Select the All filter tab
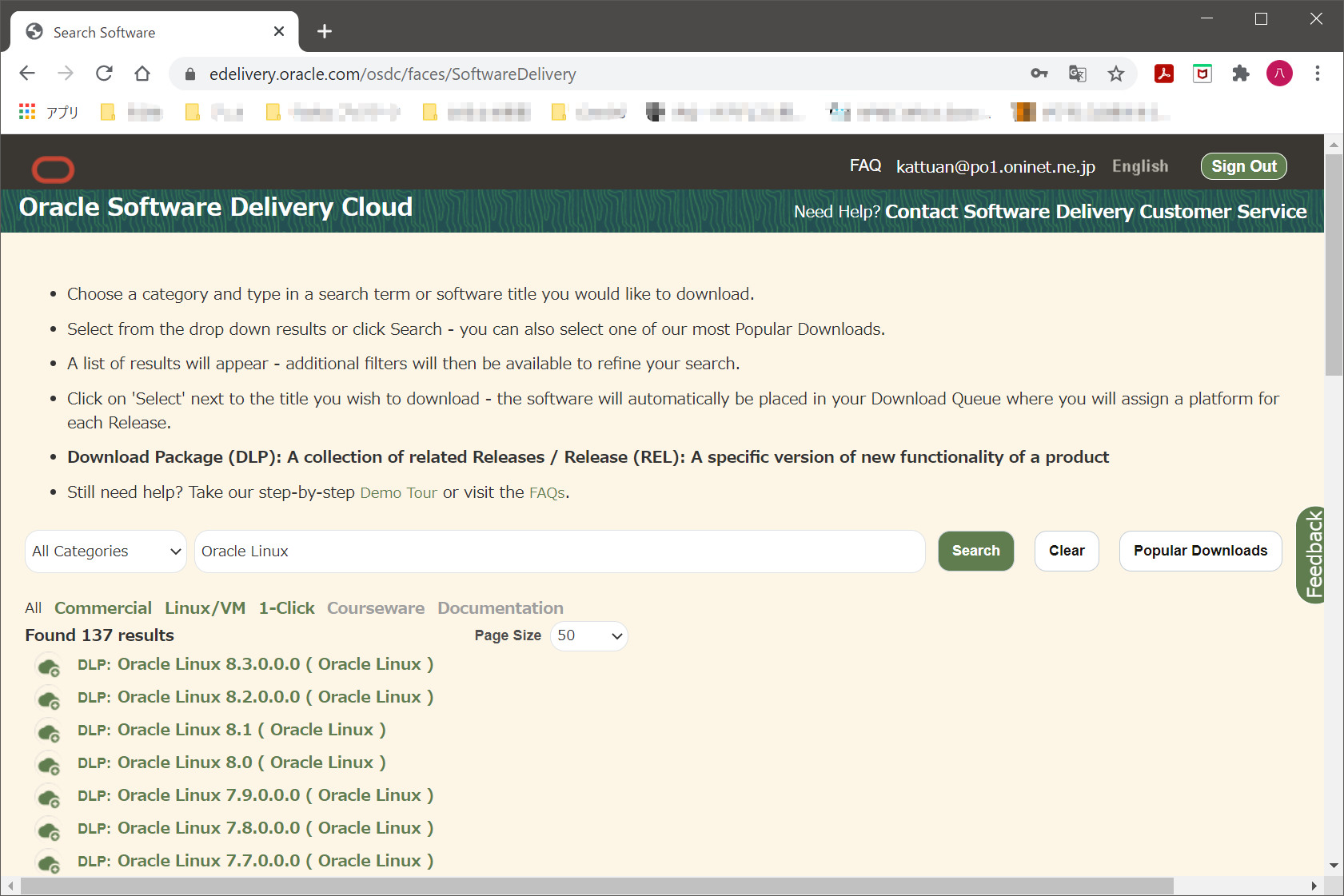Screen dimensions: 1344x896 (33, 608)
